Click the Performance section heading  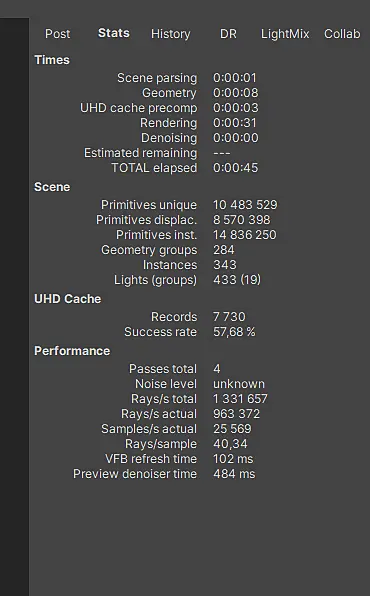(x=72, y=351)
